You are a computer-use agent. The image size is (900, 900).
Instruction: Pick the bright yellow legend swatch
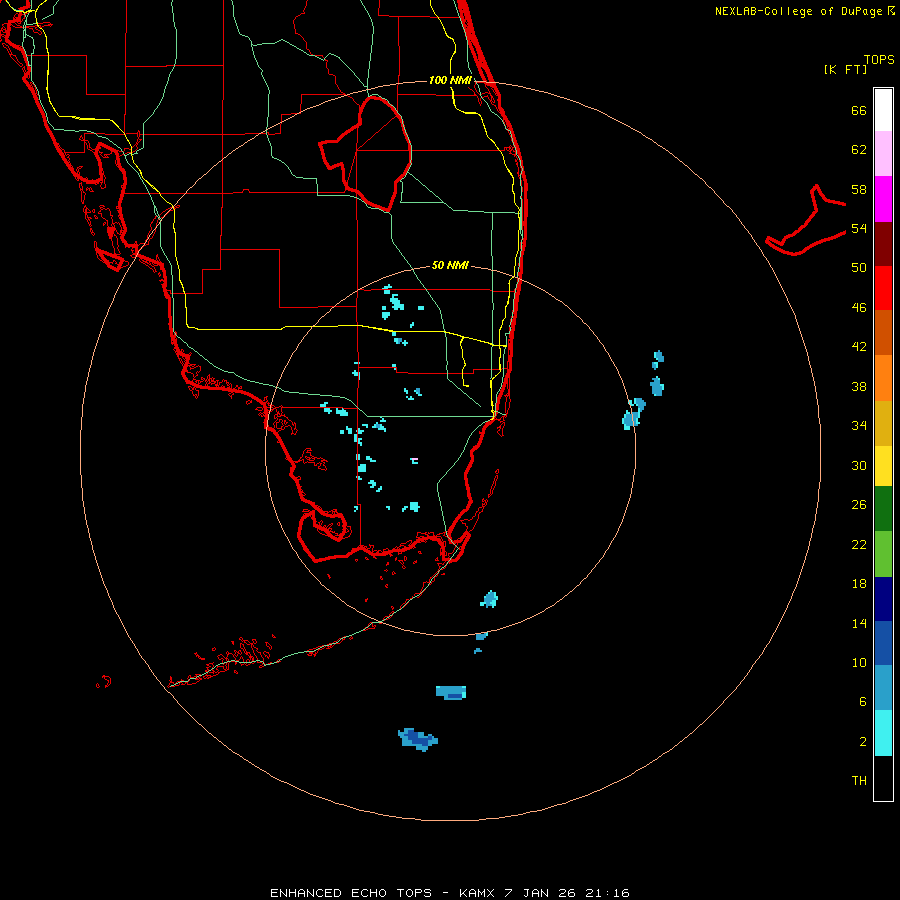[883, 466]
